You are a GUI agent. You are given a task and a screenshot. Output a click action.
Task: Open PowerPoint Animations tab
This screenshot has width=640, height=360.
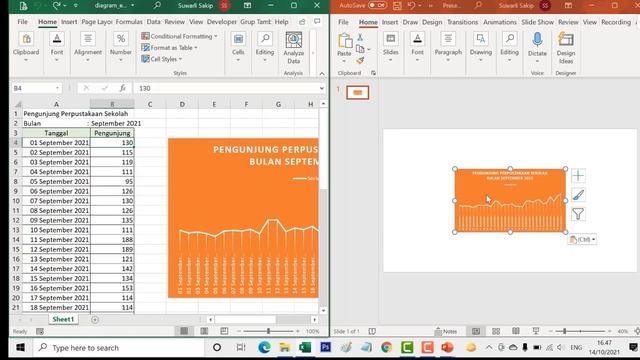click(500, 22)
